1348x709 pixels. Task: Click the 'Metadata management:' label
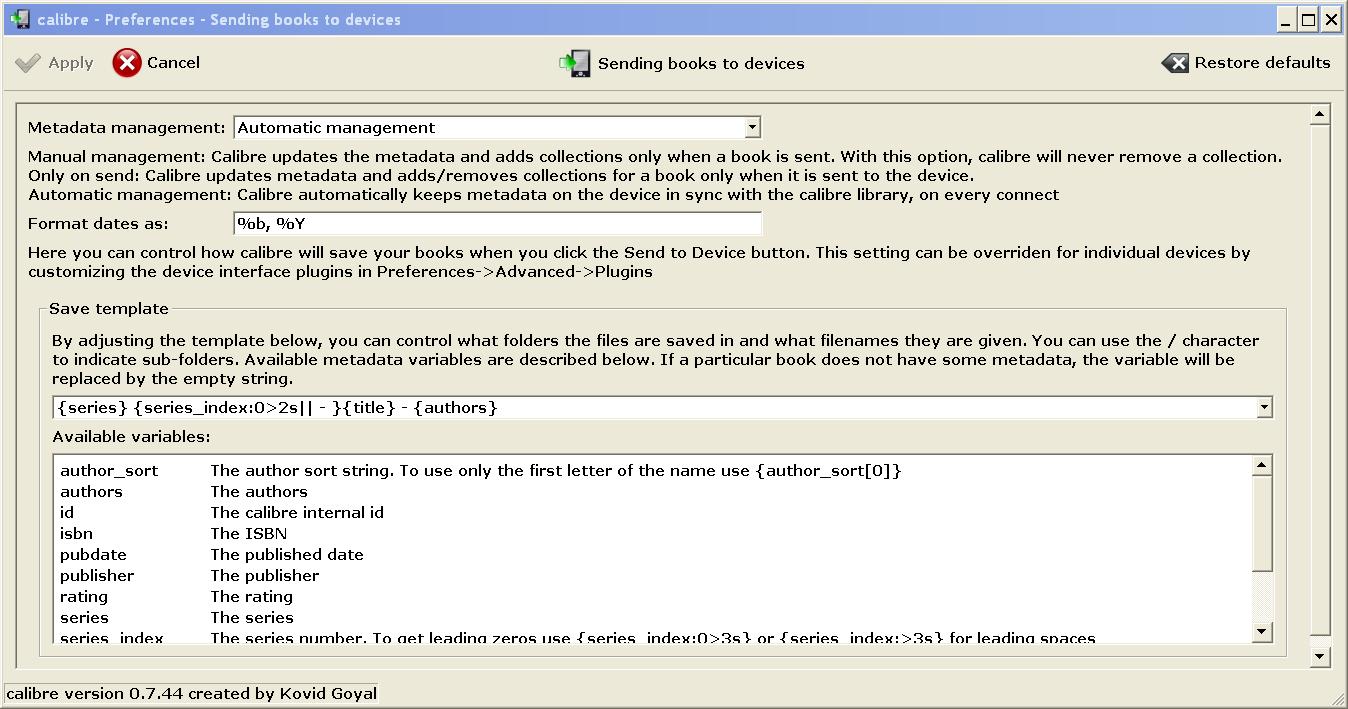127,128
